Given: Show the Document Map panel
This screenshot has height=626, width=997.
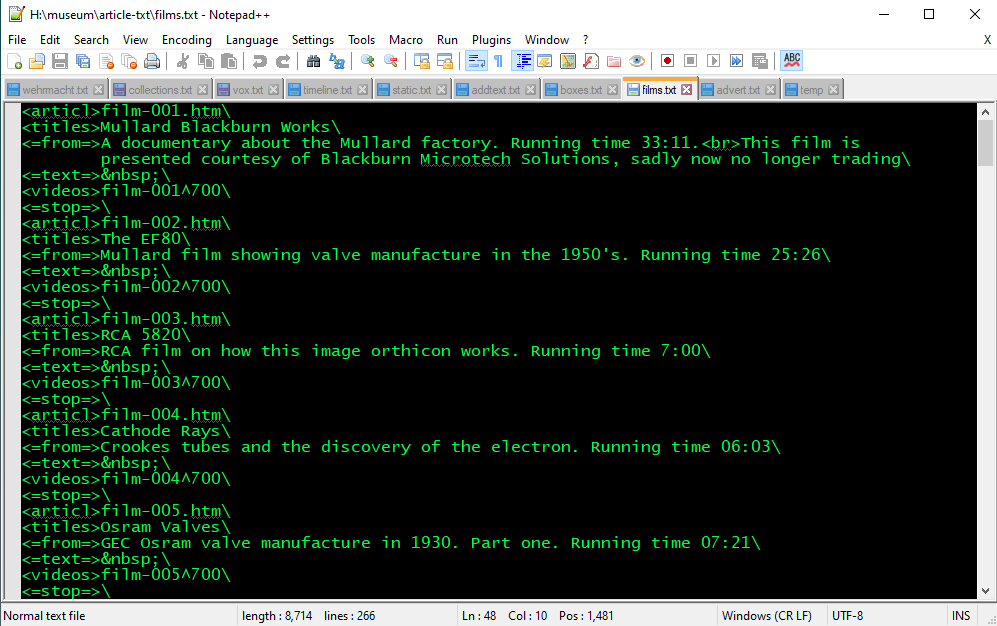Looking at the screenshot, I should click(568, 61).
